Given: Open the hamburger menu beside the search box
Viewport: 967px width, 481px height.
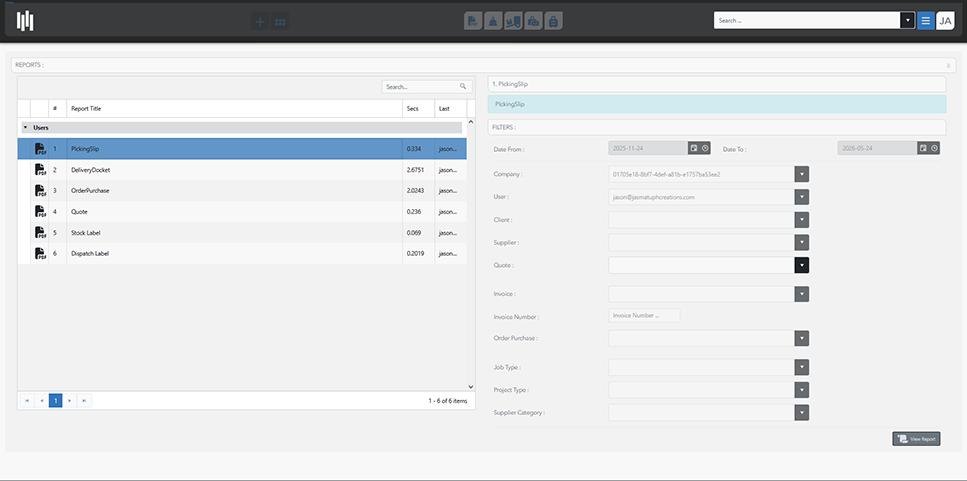Looking at the screenshot, I should point(925,20).
